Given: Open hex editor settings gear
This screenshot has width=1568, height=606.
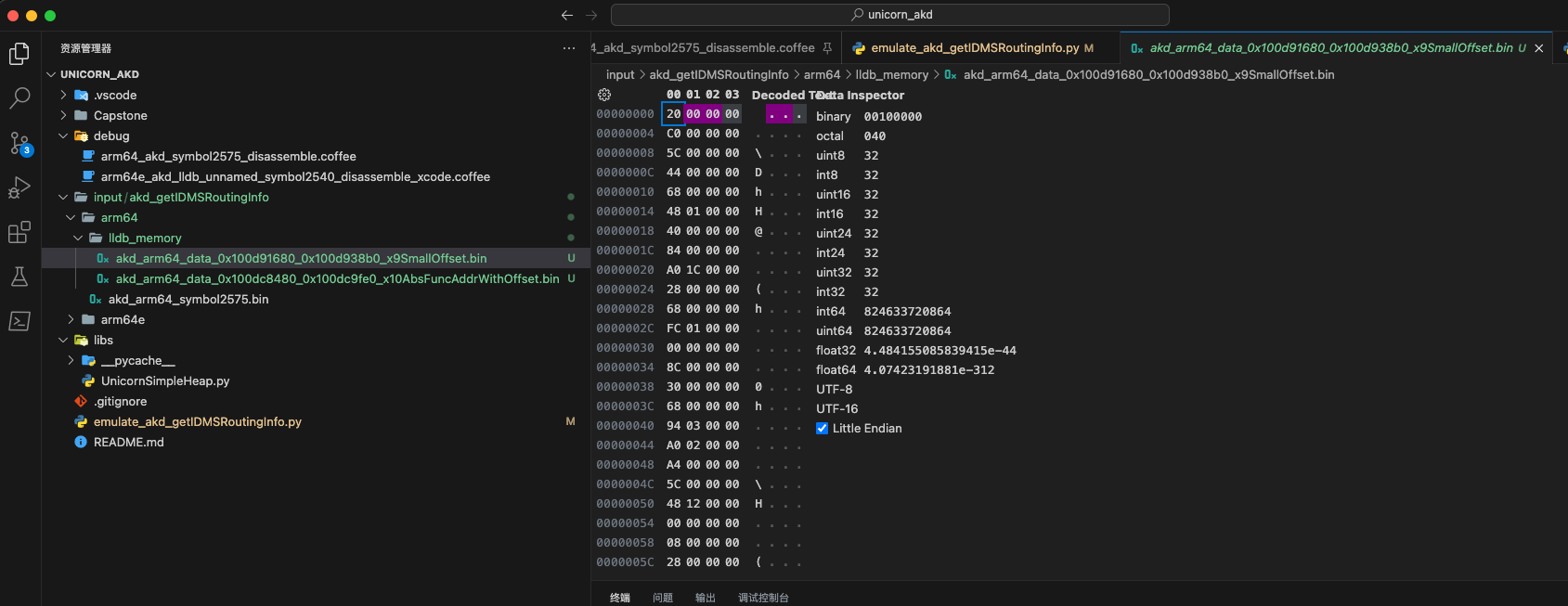Looking at the screenshot, I should click(604, 95).
